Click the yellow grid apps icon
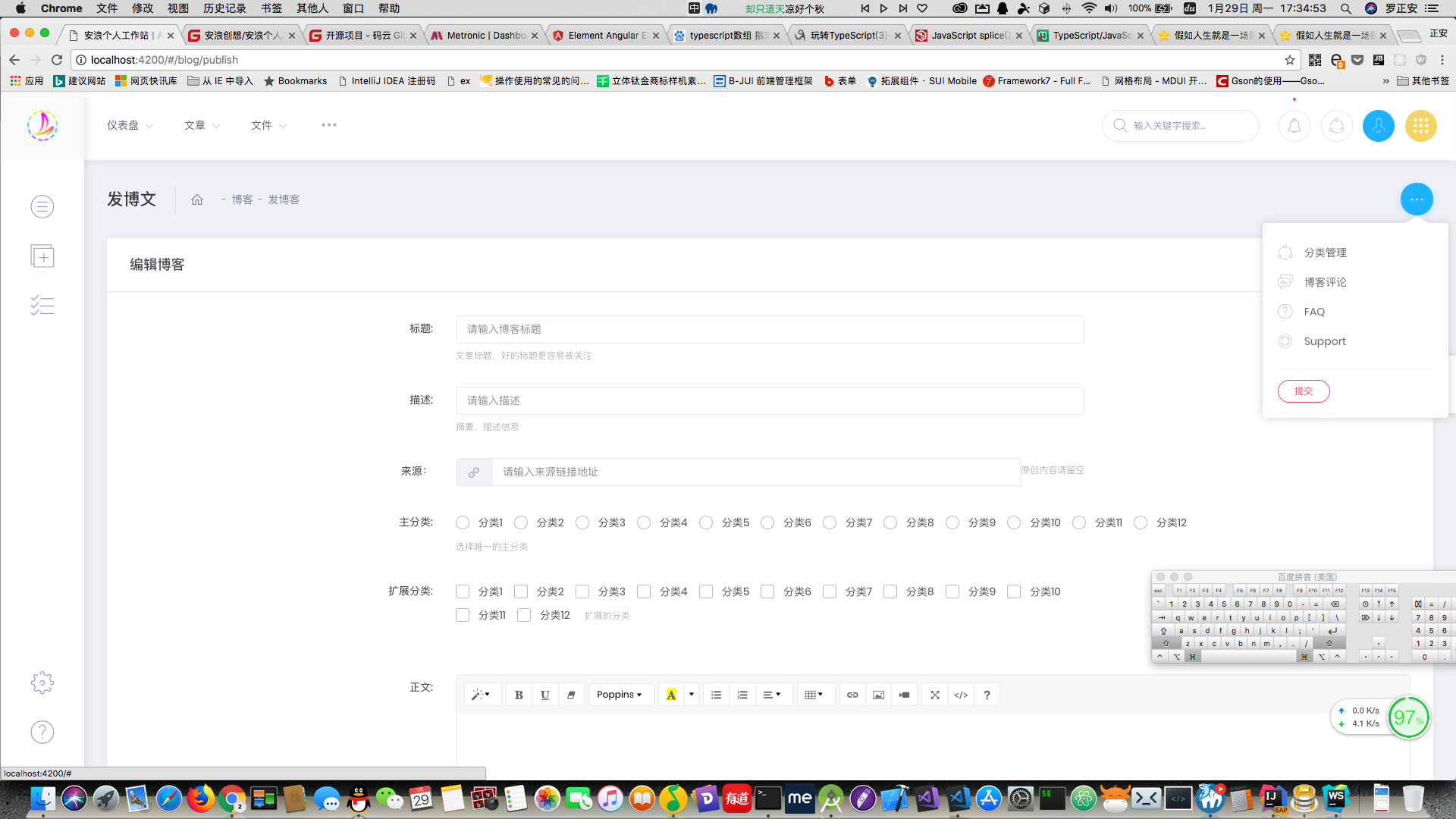 coord(1420,126)
